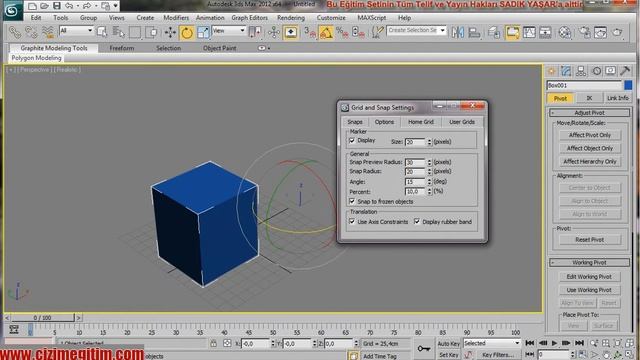Image resolution: width=640 pixels, height=360 pixels.
Task: Click the time slider 0 / 100 handle
Action: click(x=42, y=318)
